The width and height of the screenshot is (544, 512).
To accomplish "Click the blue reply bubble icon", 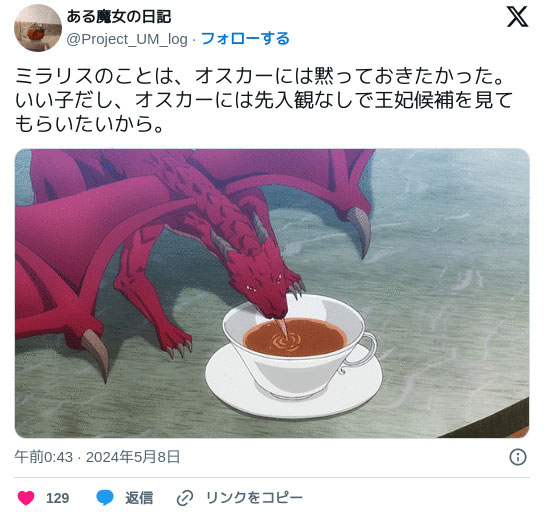I will pos(104,498).
